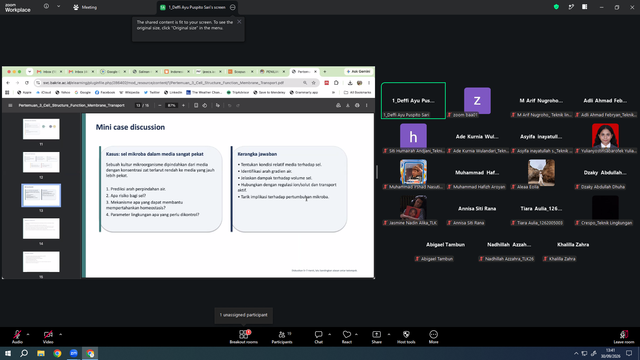
Task: Click Ask Gemini button in shared browser
Action: pos(359,71)
